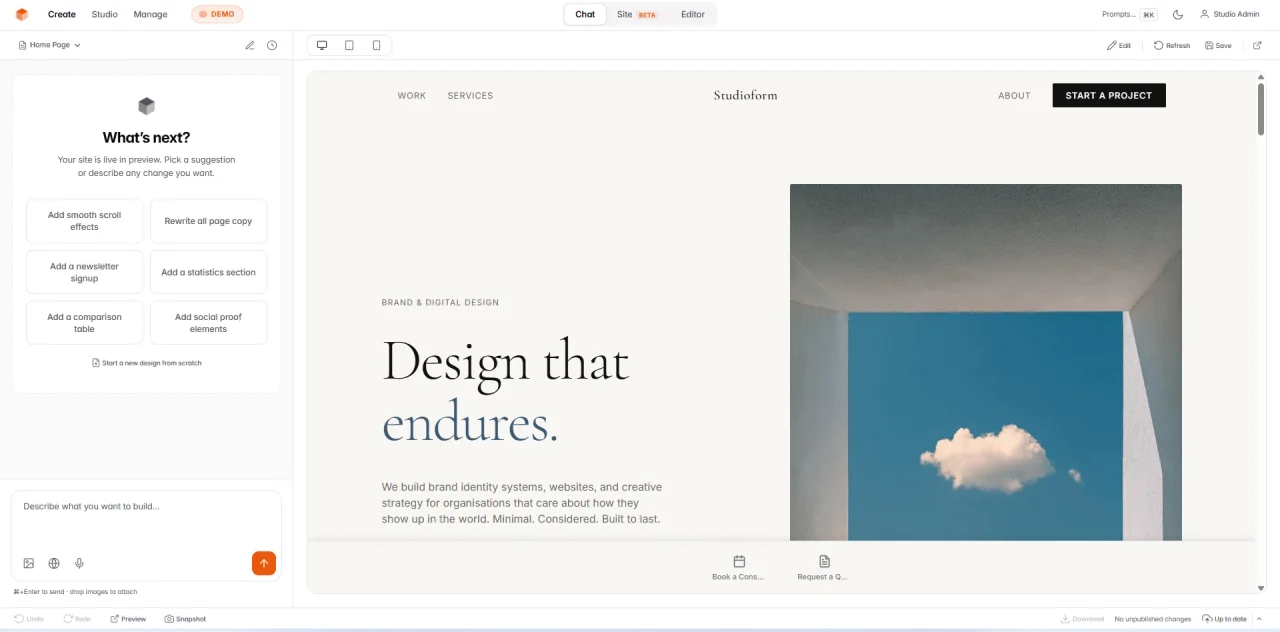1280x632 pixels.
Task: Click the gray cube icon above What's next
Action: [x=146, y=106]
